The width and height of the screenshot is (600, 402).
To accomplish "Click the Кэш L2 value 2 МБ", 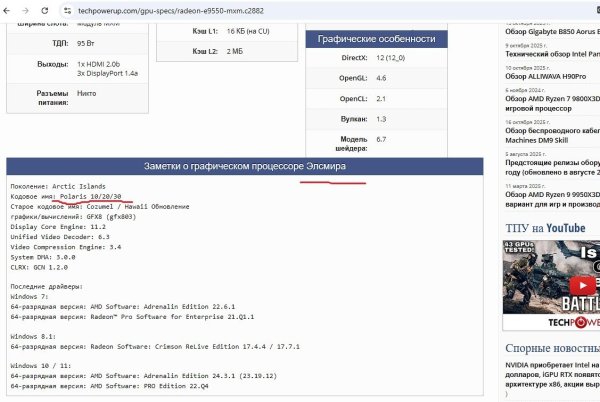I will point(235,51).
